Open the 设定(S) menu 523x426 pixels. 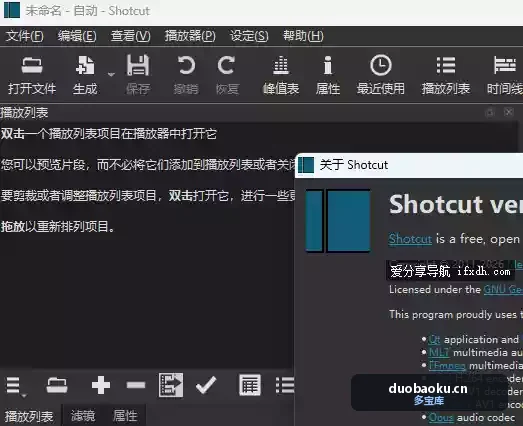tap(249, 36)
